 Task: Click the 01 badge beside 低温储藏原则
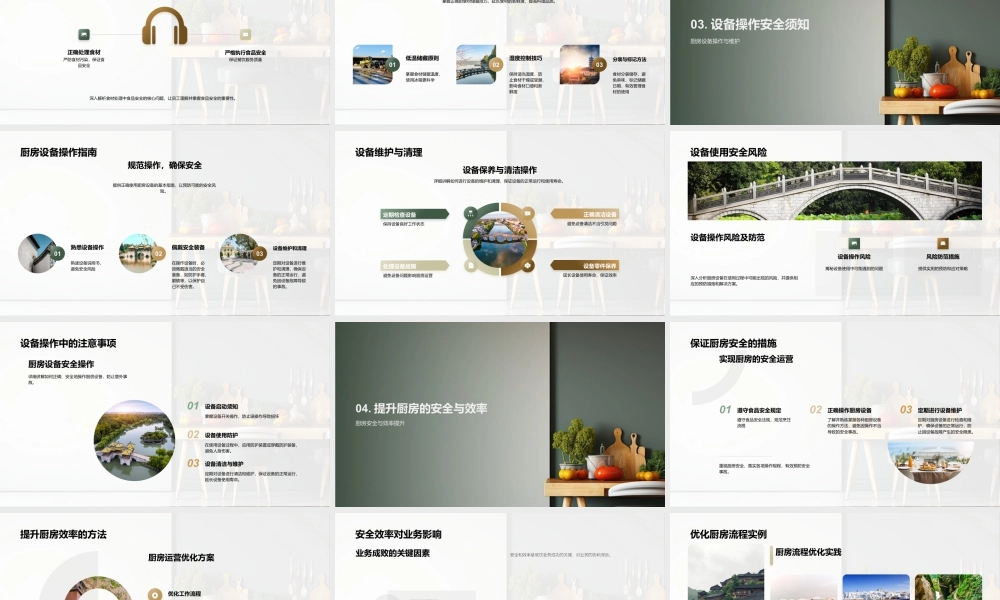(392, 64)
